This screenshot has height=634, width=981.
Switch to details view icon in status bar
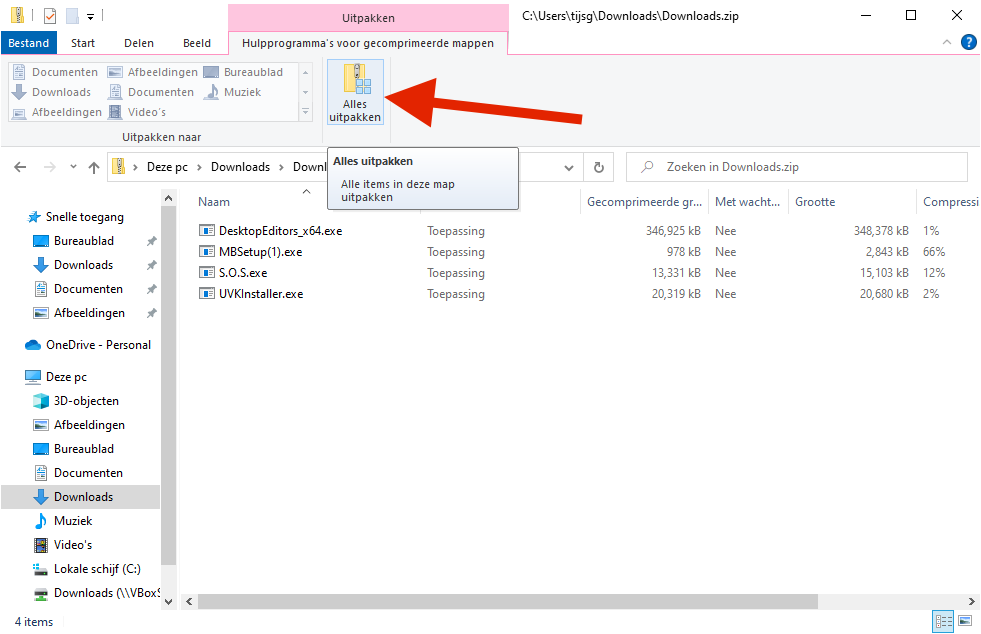click(x=942, y=621)
